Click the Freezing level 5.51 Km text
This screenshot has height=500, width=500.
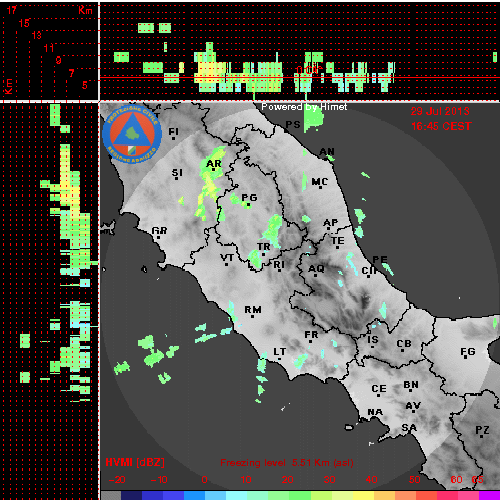tap(287, 463)
